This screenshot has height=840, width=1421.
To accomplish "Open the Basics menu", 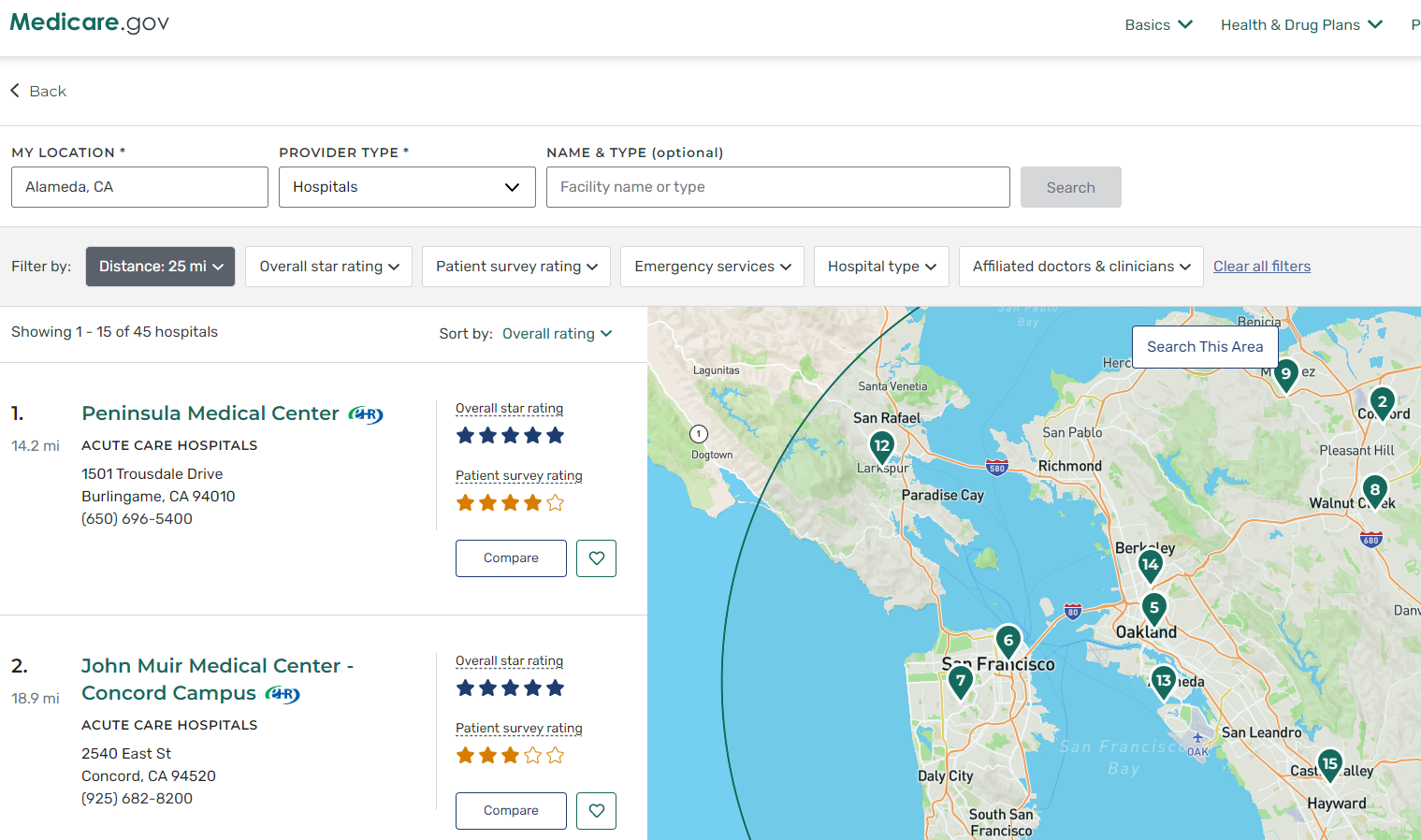I will (x=1158, y=25).
